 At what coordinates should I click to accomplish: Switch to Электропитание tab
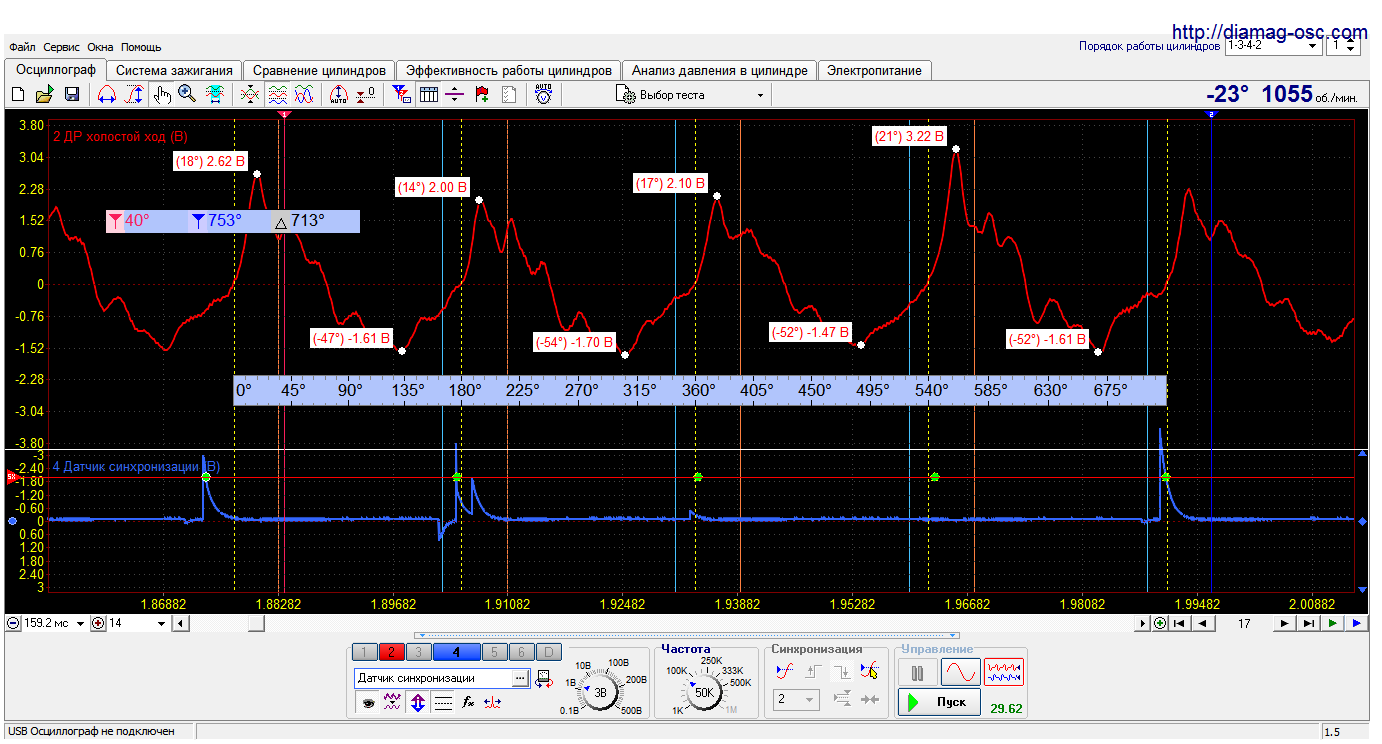click(x=875, y=70)
